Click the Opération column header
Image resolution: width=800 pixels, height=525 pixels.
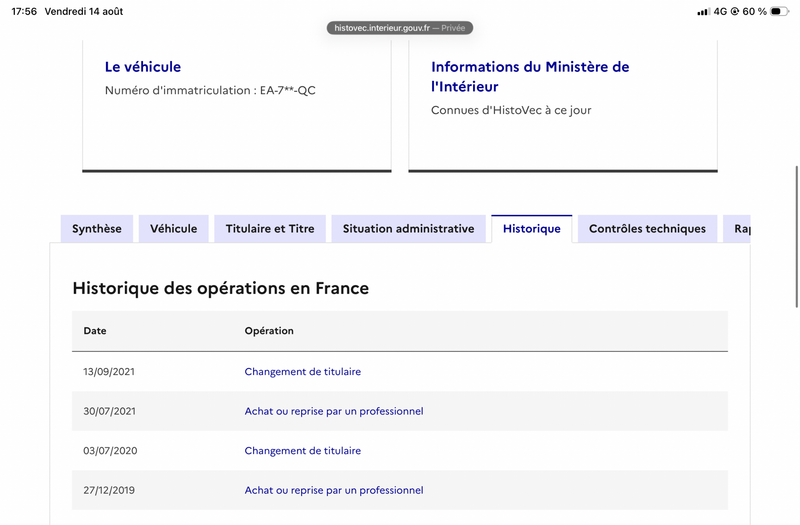[269, 331]
